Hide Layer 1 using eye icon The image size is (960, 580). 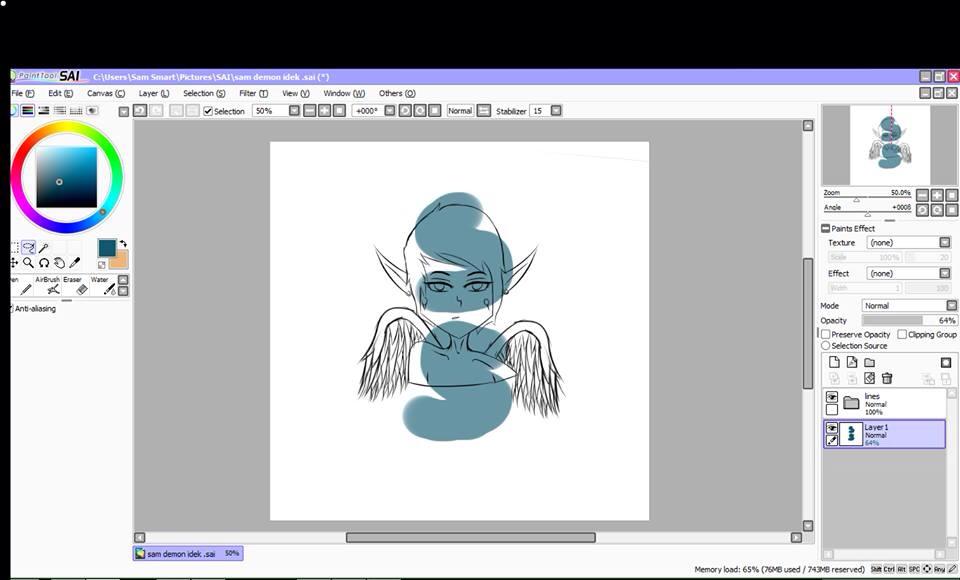[831, 427]
